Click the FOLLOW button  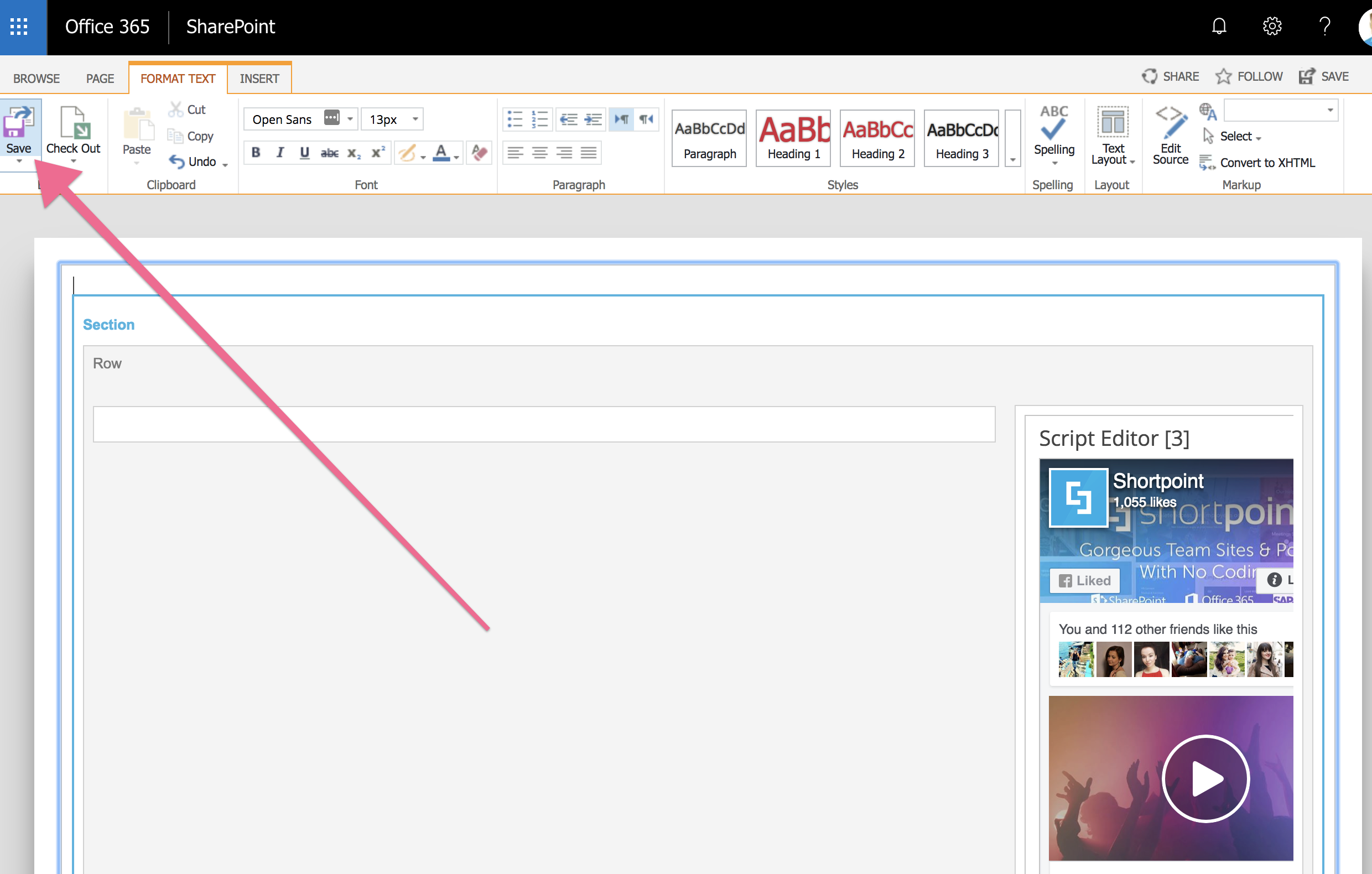[x=1249, y=76]
